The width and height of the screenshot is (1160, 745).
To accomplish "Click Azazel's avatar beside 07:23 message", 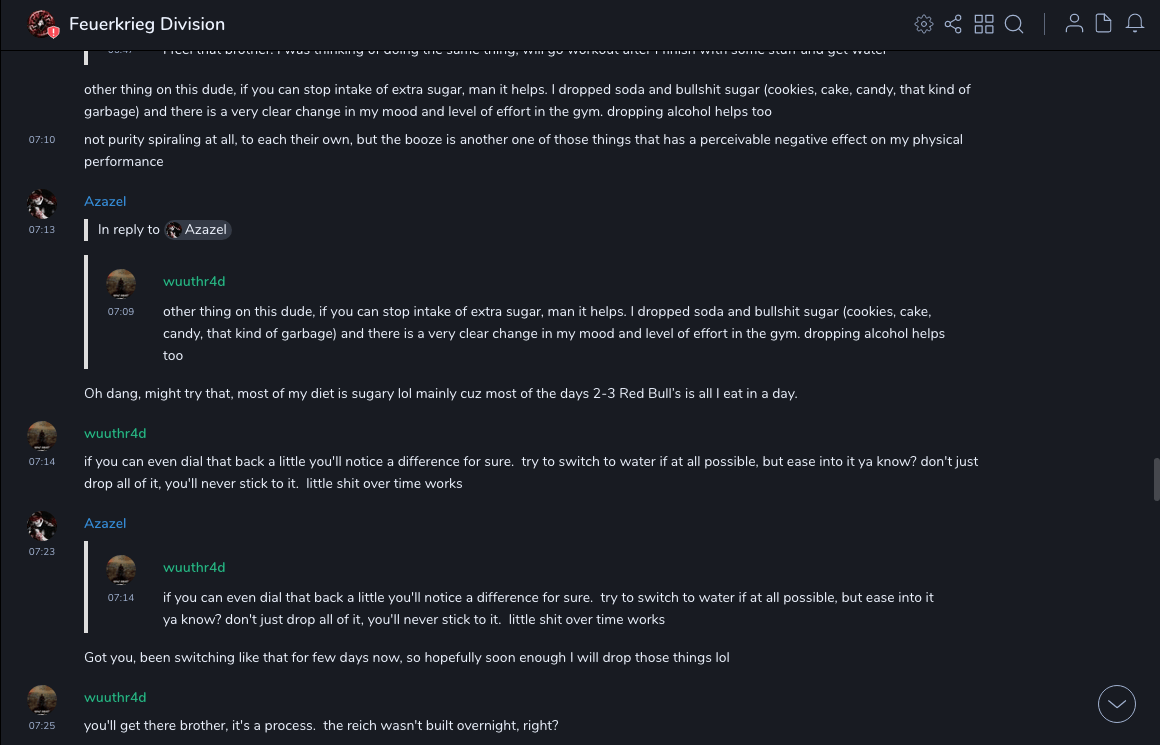I will pos(42,526).
